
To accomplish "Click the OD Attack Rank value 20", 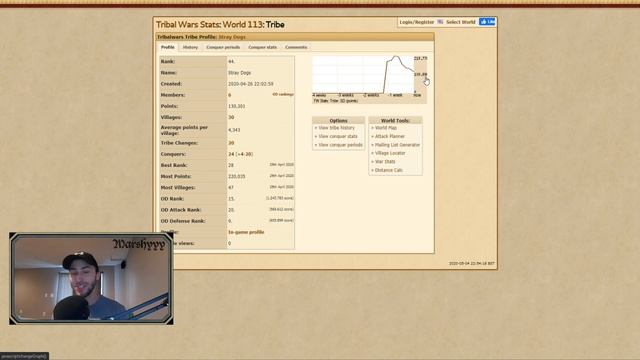I will [231, 210].
